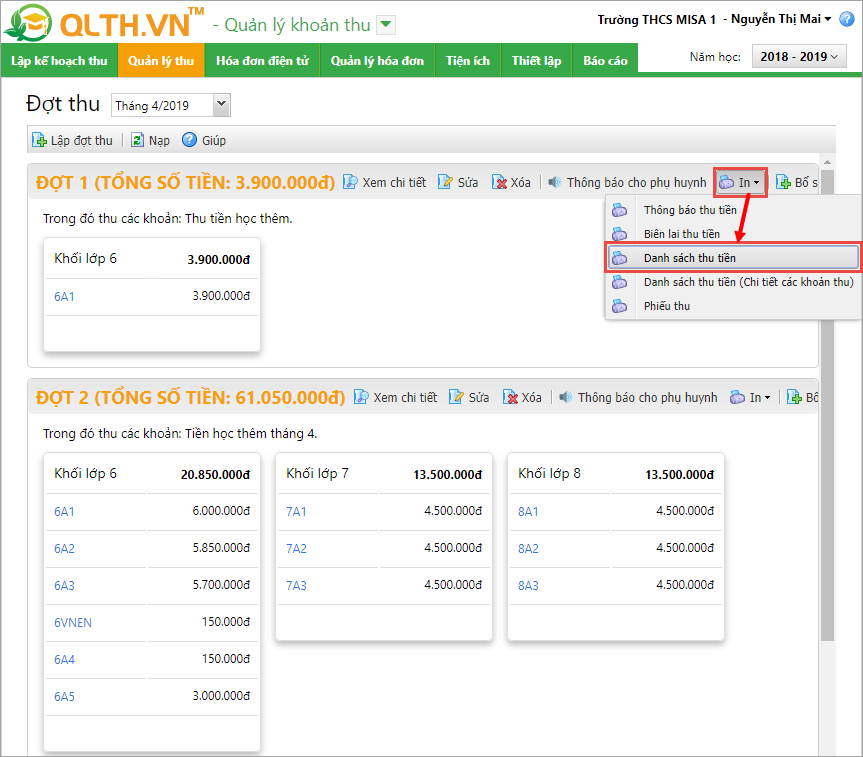863x757 pixels.
Task: Open the Quản lý khoản thu module dropdown
Action: [x=386, y=24]
